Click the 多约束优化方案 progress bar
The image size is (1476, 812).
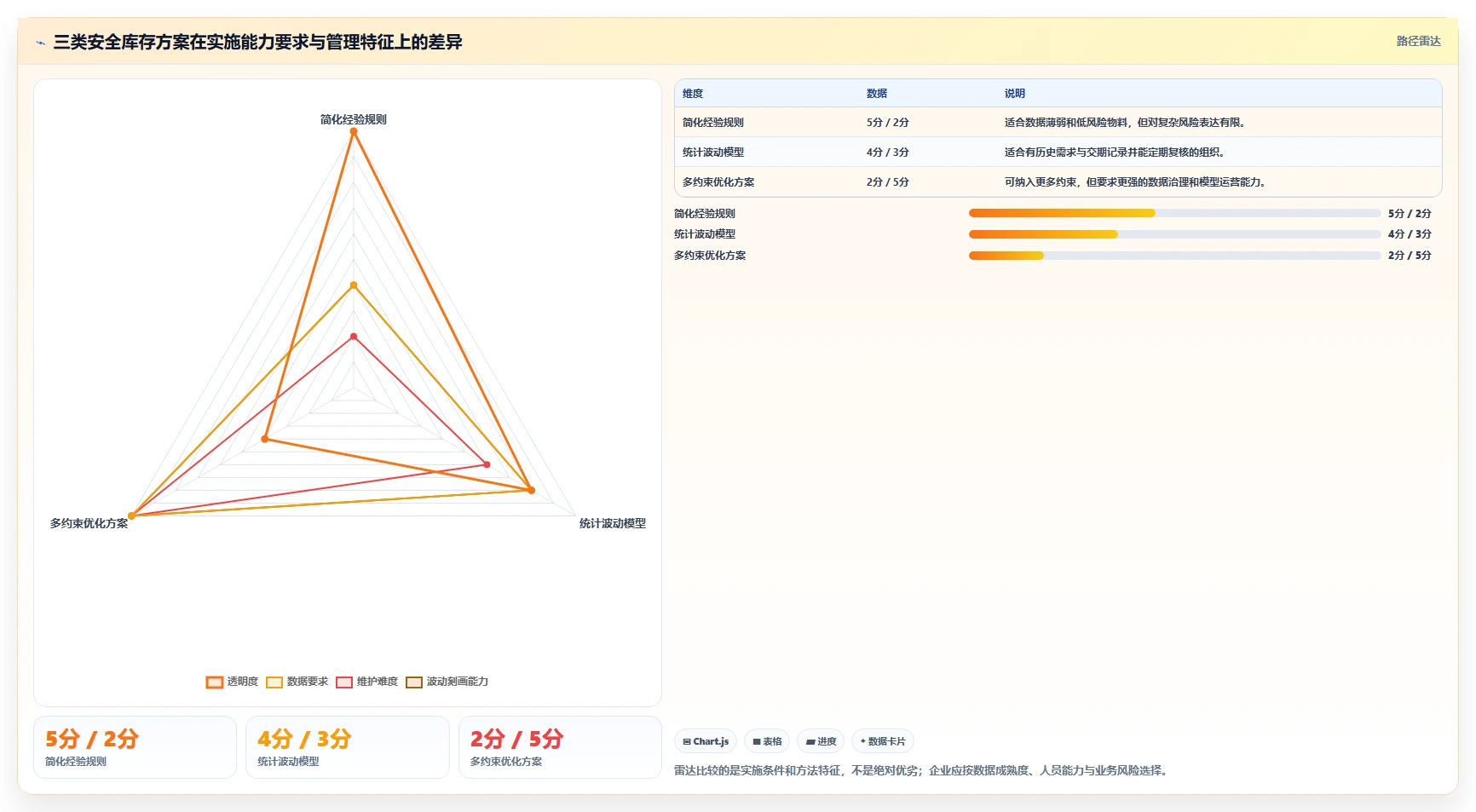[x=1174, y=256]
